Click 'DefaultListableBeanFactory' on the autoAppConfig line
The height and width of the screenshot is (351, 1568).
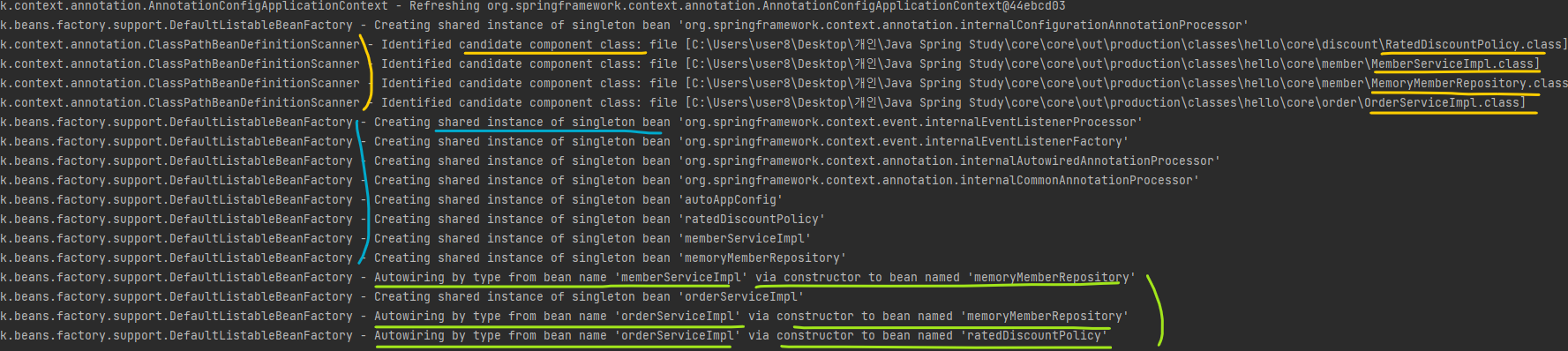[261, 199]
